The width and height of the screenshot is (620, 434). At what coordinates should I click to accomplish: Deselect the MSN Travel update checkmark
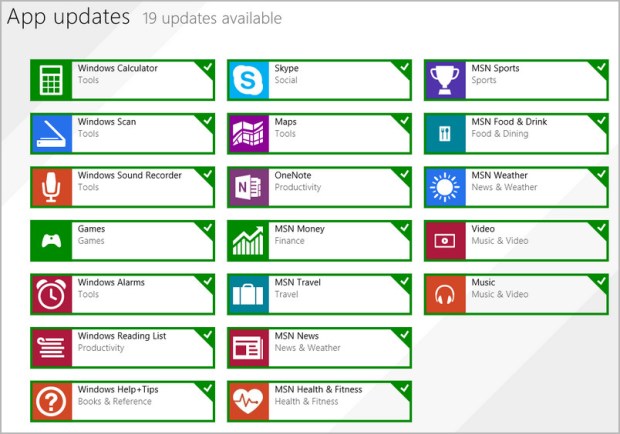[x=404, y=280]
